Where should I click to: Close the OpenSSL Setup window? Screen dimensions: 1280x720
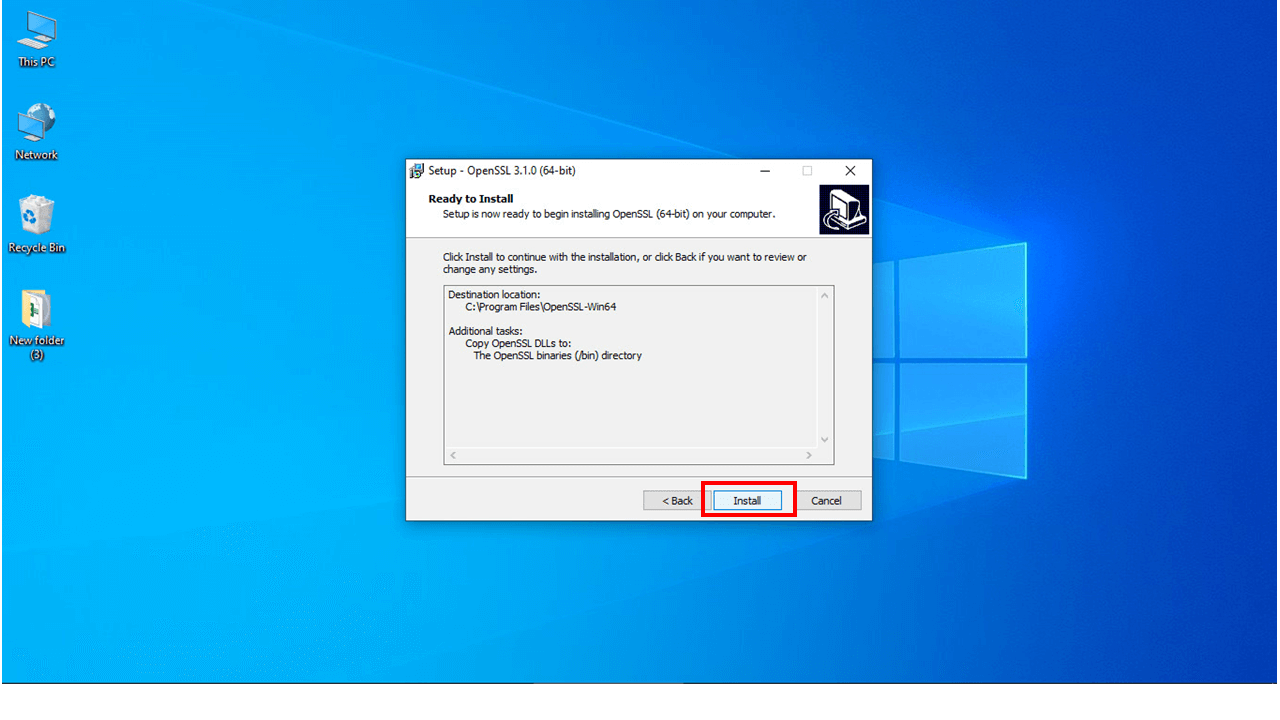pyautogui.click(x=850, y=171)
